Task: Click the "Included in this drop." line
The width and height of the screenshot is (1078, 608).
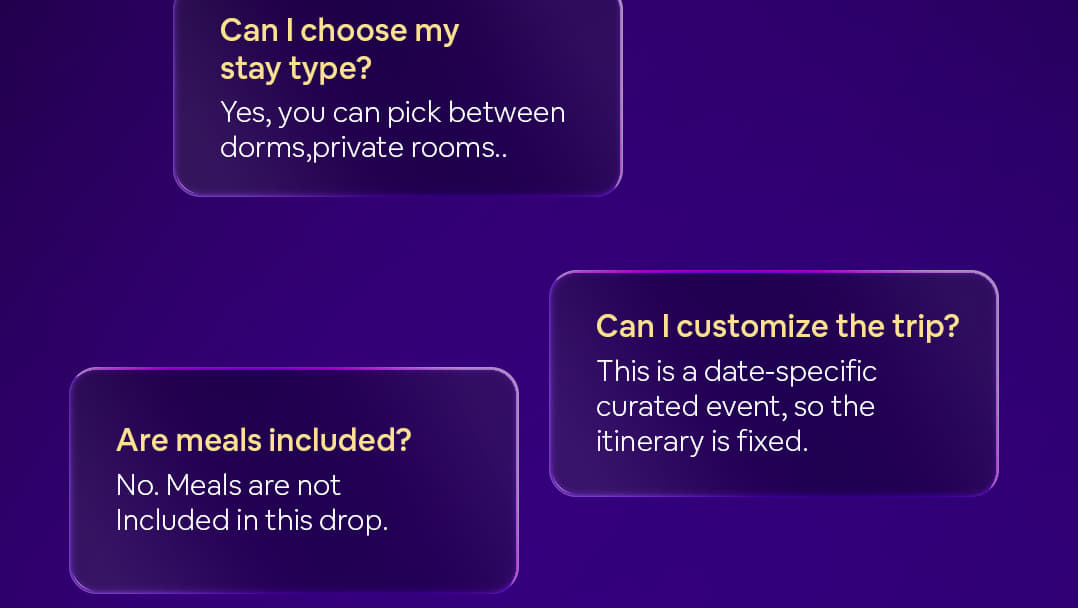Action: pyautogui.click(x=251, y=521)
